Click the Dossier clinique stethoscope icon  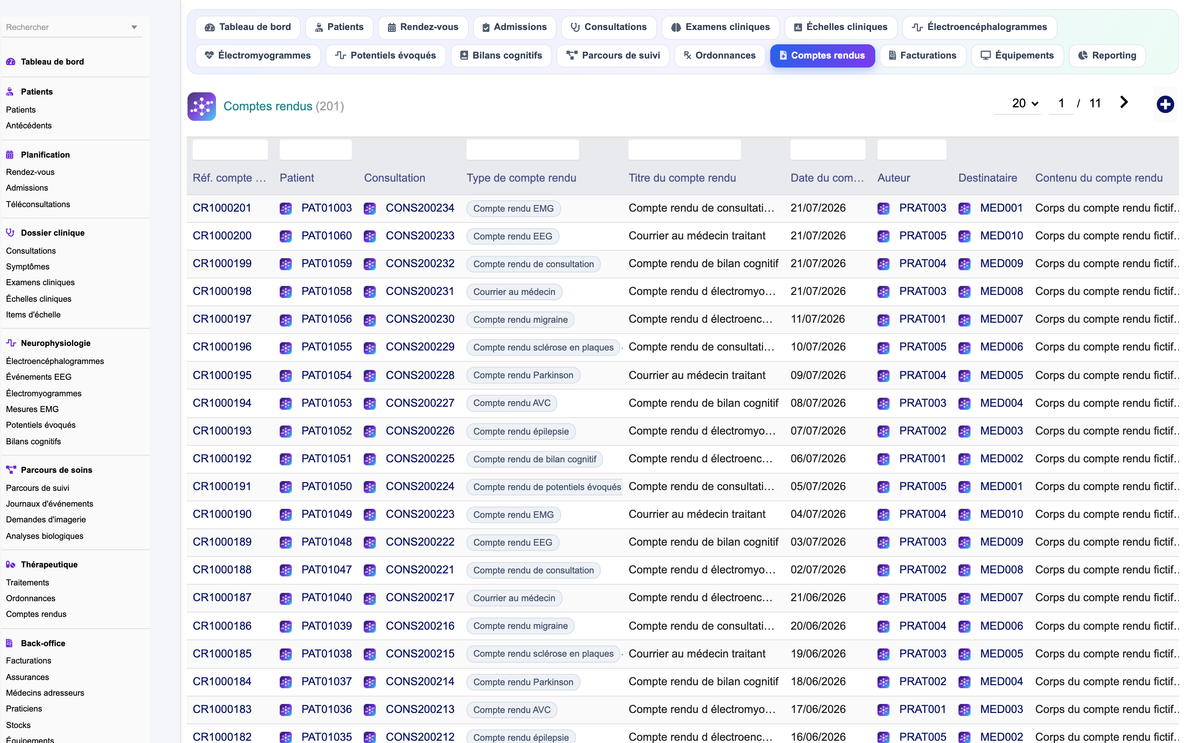tap(11, 232)
